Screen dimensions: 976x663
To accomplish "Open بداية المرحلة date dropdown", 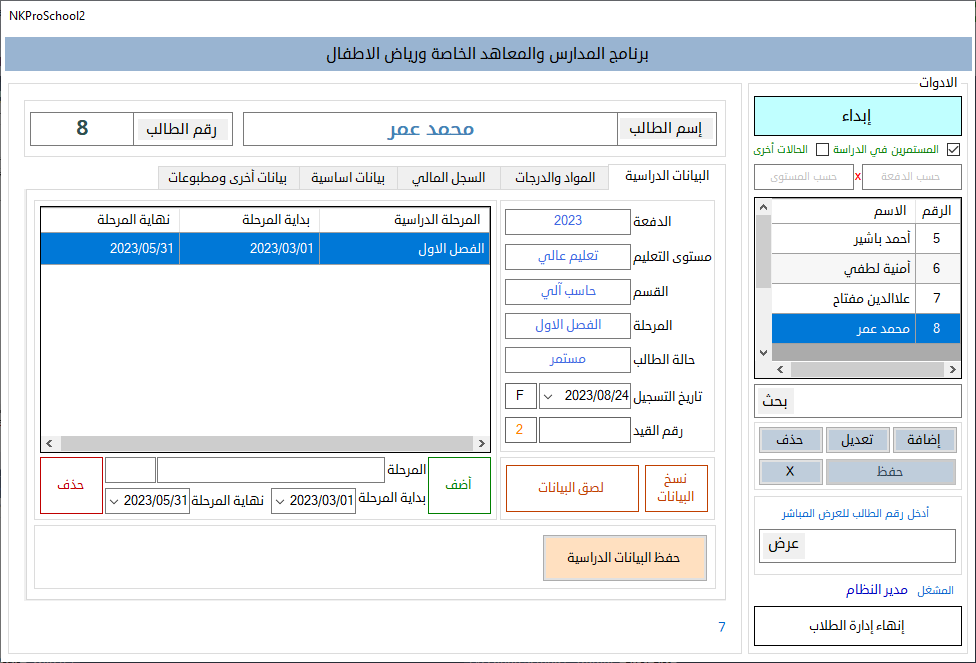I will 280,501.
